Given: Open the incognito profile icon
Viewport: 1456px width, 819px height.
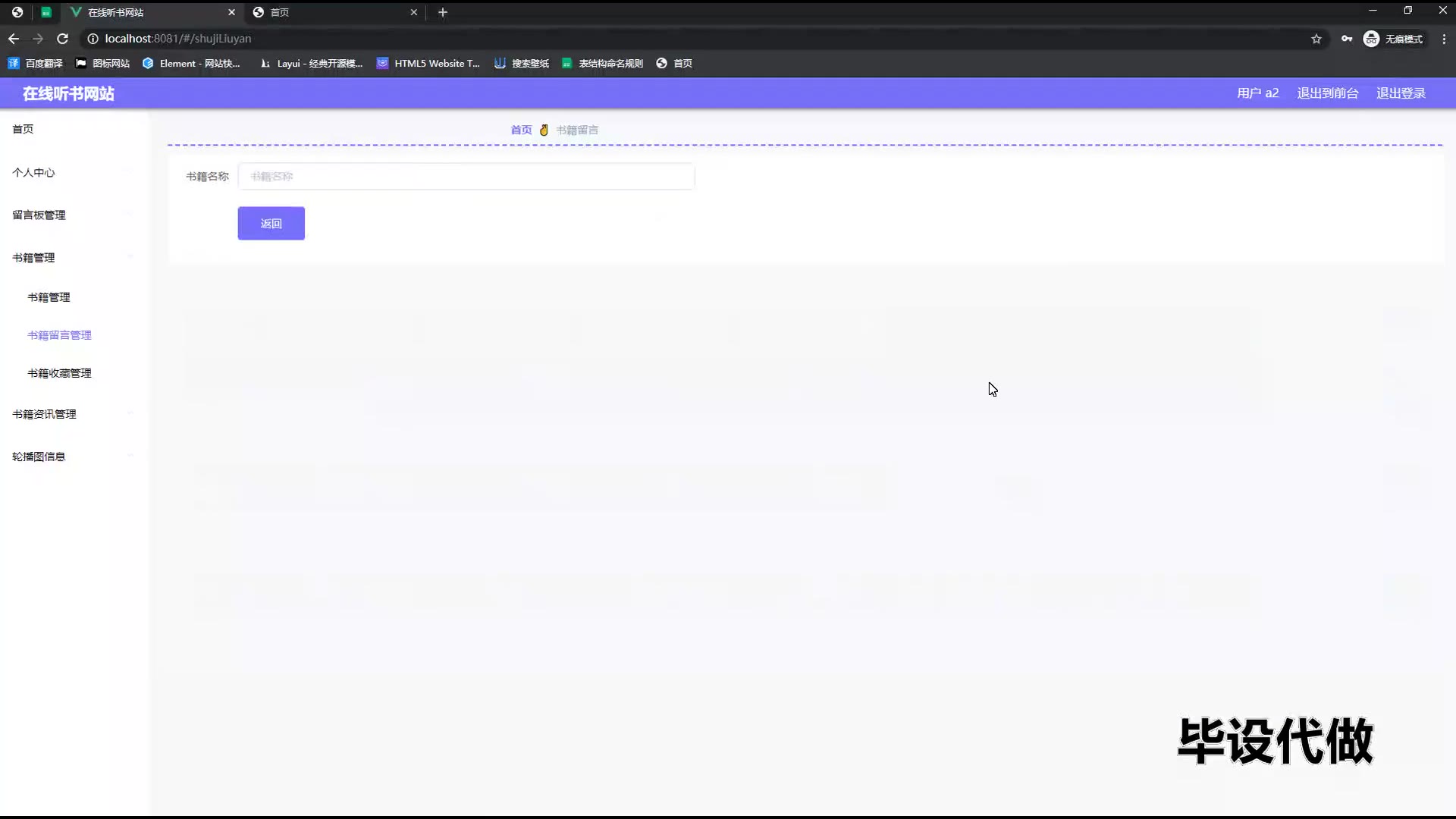Looking at the screenshot, I should coord(1371,39).
